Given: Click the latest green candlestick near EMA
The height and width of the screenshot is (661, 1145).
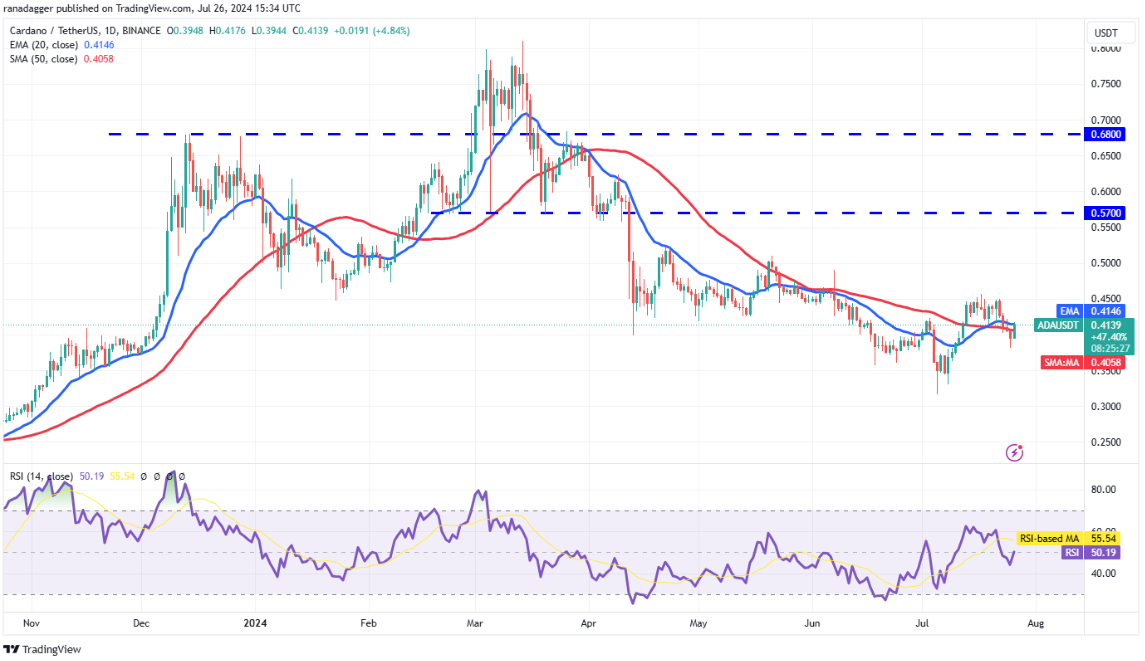Looking at the screenshot, I should pos(1014,330).
